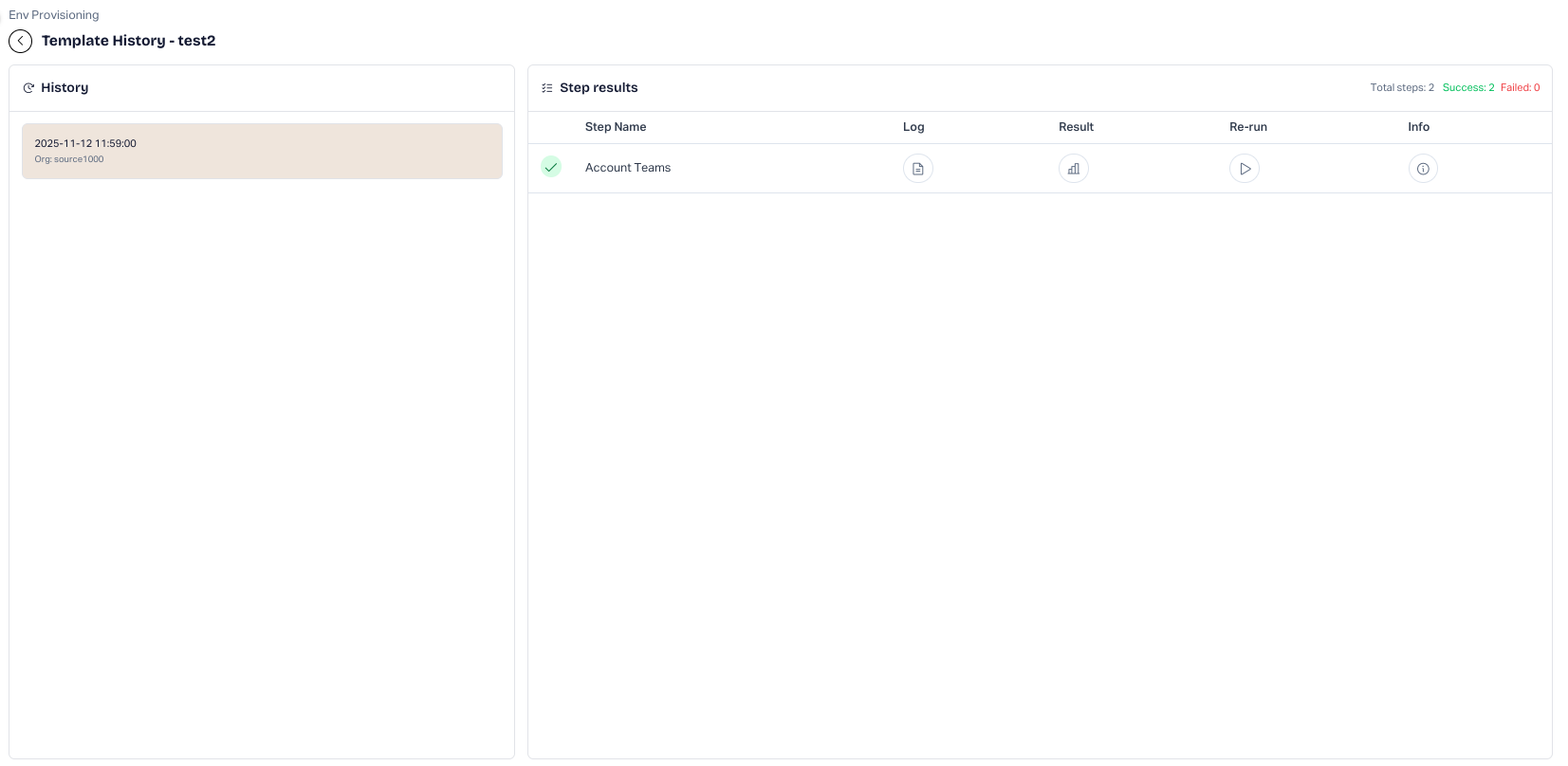The width and height of the screenshot is (1568, 766).
Task: Go back using the circled arrow icon
Action: point(20,41)
